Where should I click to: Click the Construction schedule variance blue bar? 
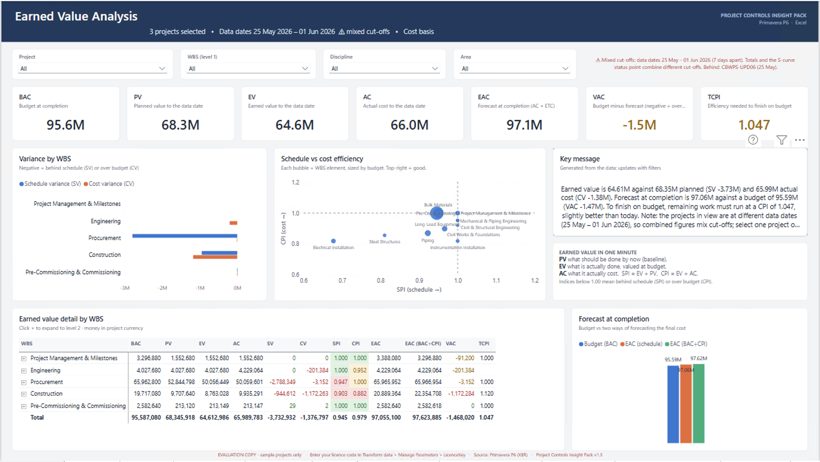(220, 253)
